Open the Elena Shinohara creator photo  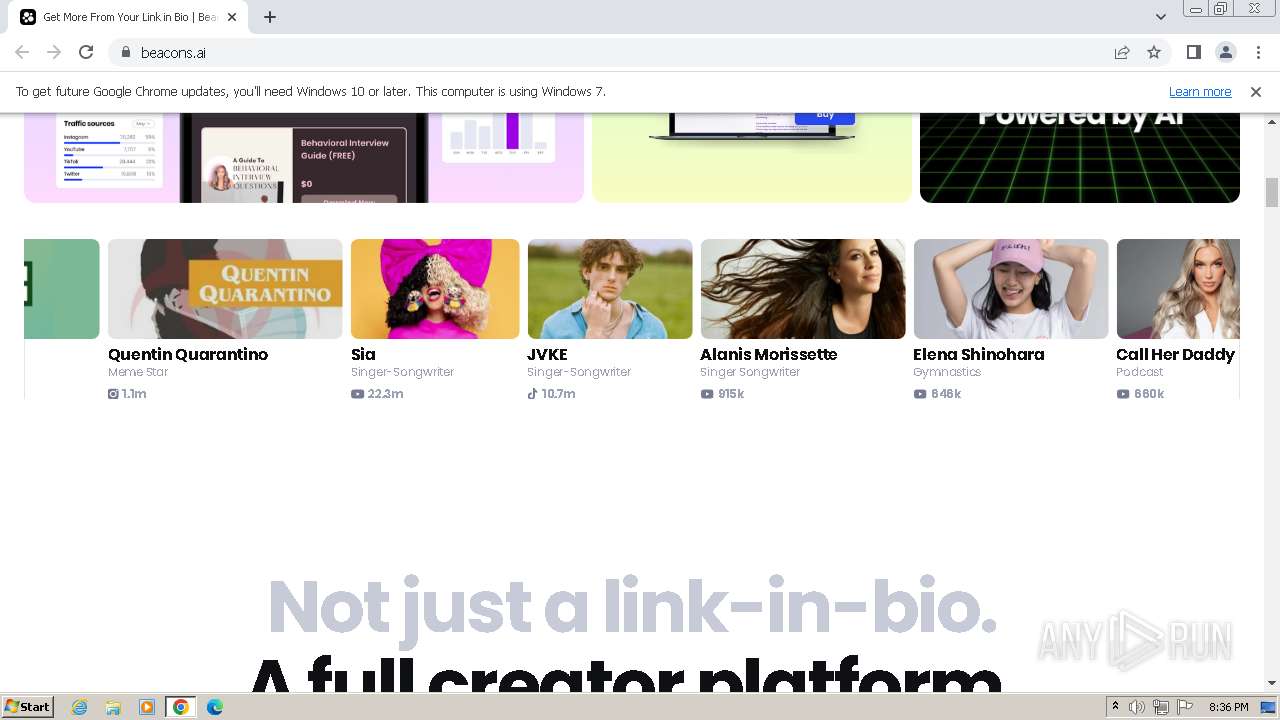point(1011,289)
